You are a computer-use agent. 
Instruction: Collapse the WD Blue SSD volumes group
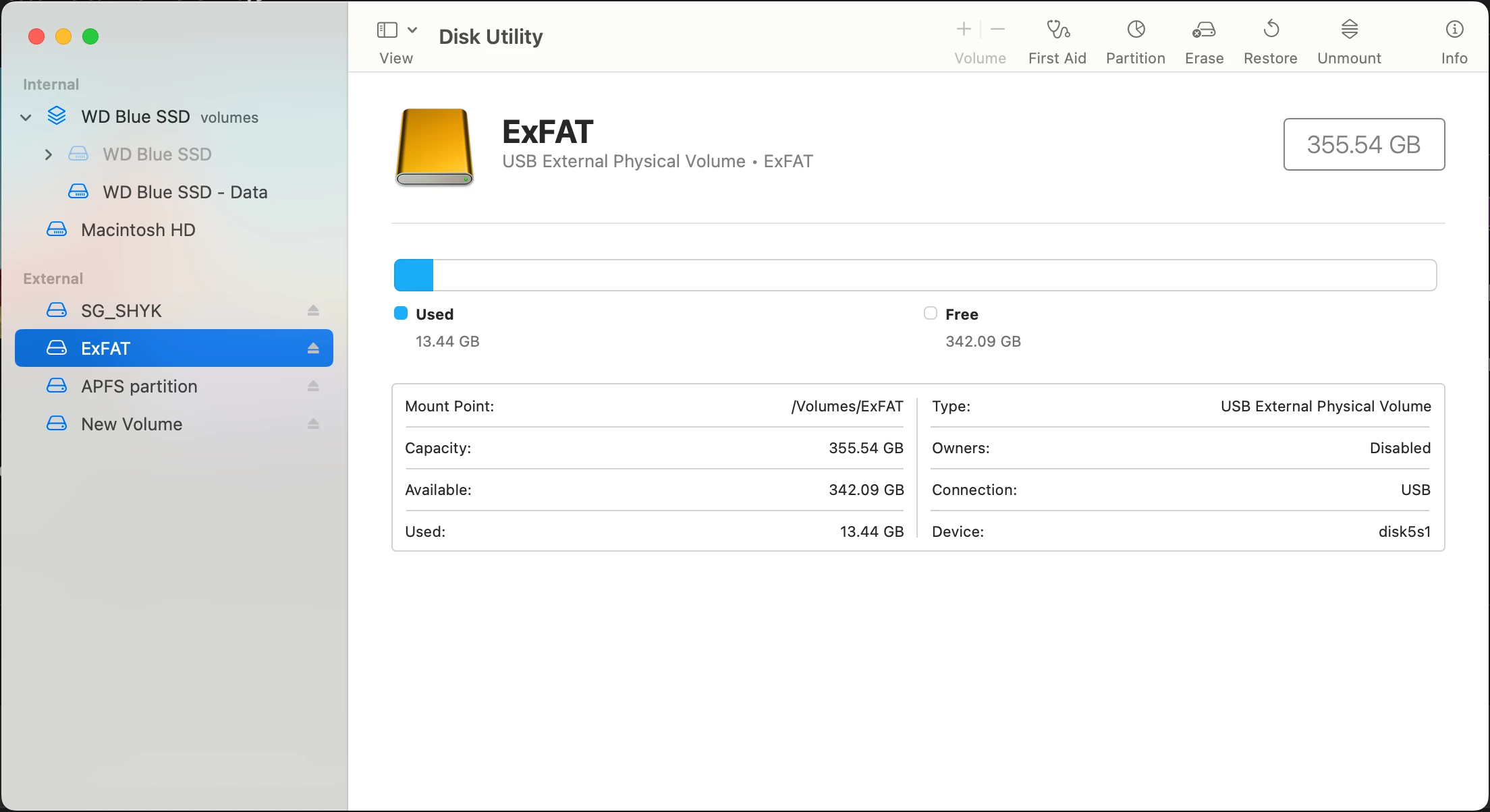26,117
